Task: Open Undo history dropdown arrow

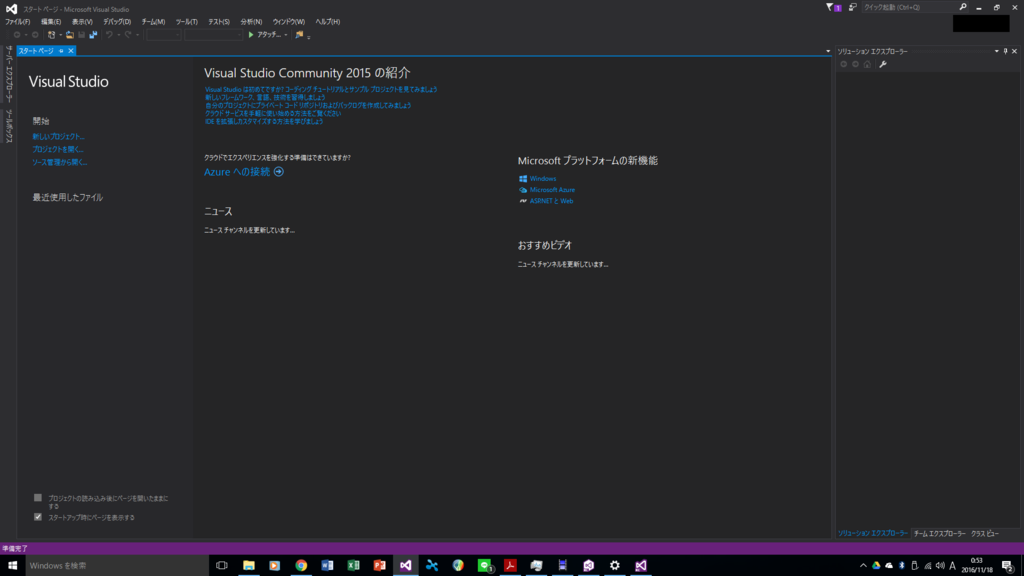Action: click(118, 35)
